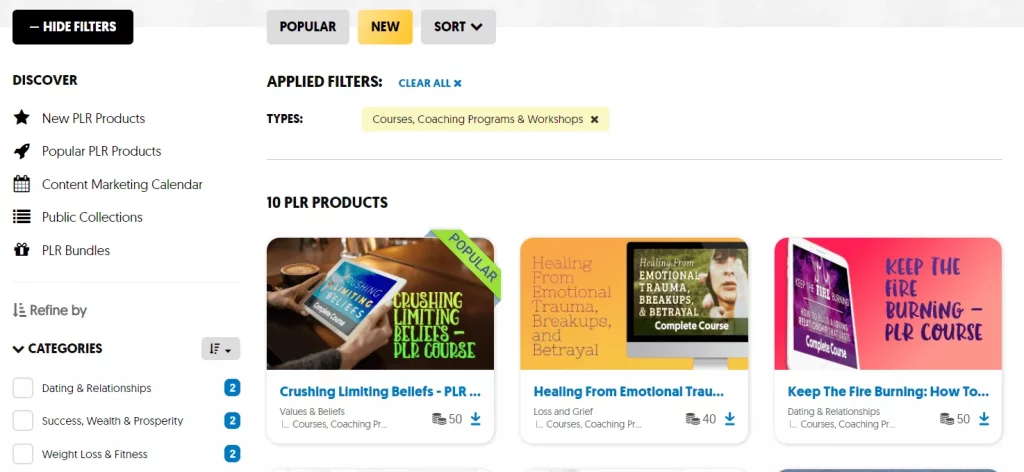Click the CLEAR ALL link
This screenshot has width=1024, height=472.
(430, 83)
